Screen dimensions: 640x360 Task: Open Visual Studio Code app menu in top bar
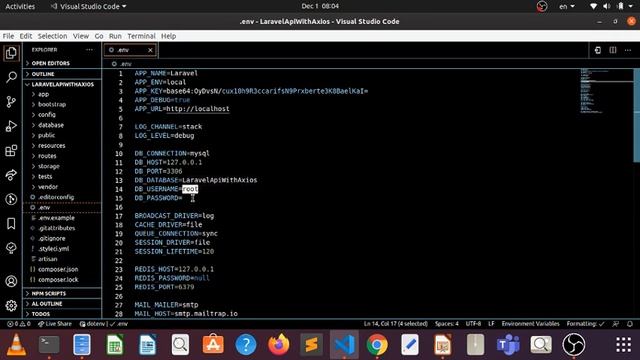[89, 6]
